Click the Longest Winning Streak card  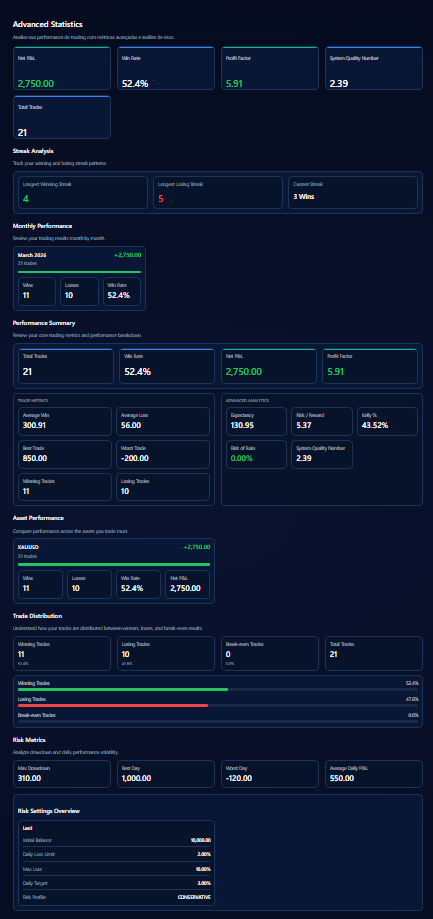tap(83, 192)
